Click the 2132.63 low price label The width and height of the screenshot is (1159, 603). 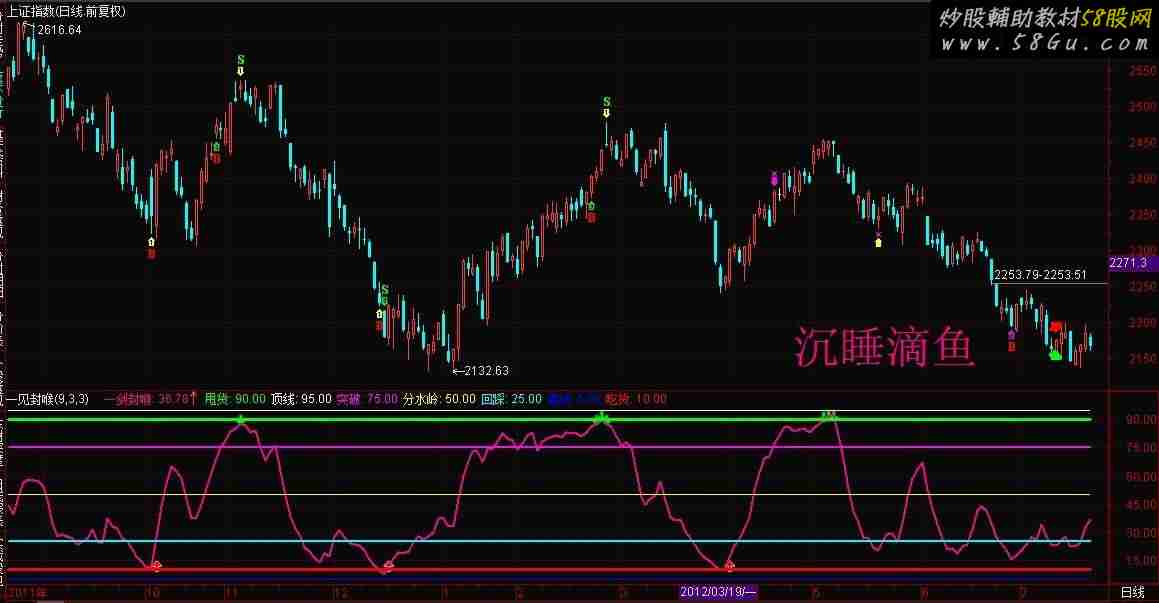tap(485, 371)
